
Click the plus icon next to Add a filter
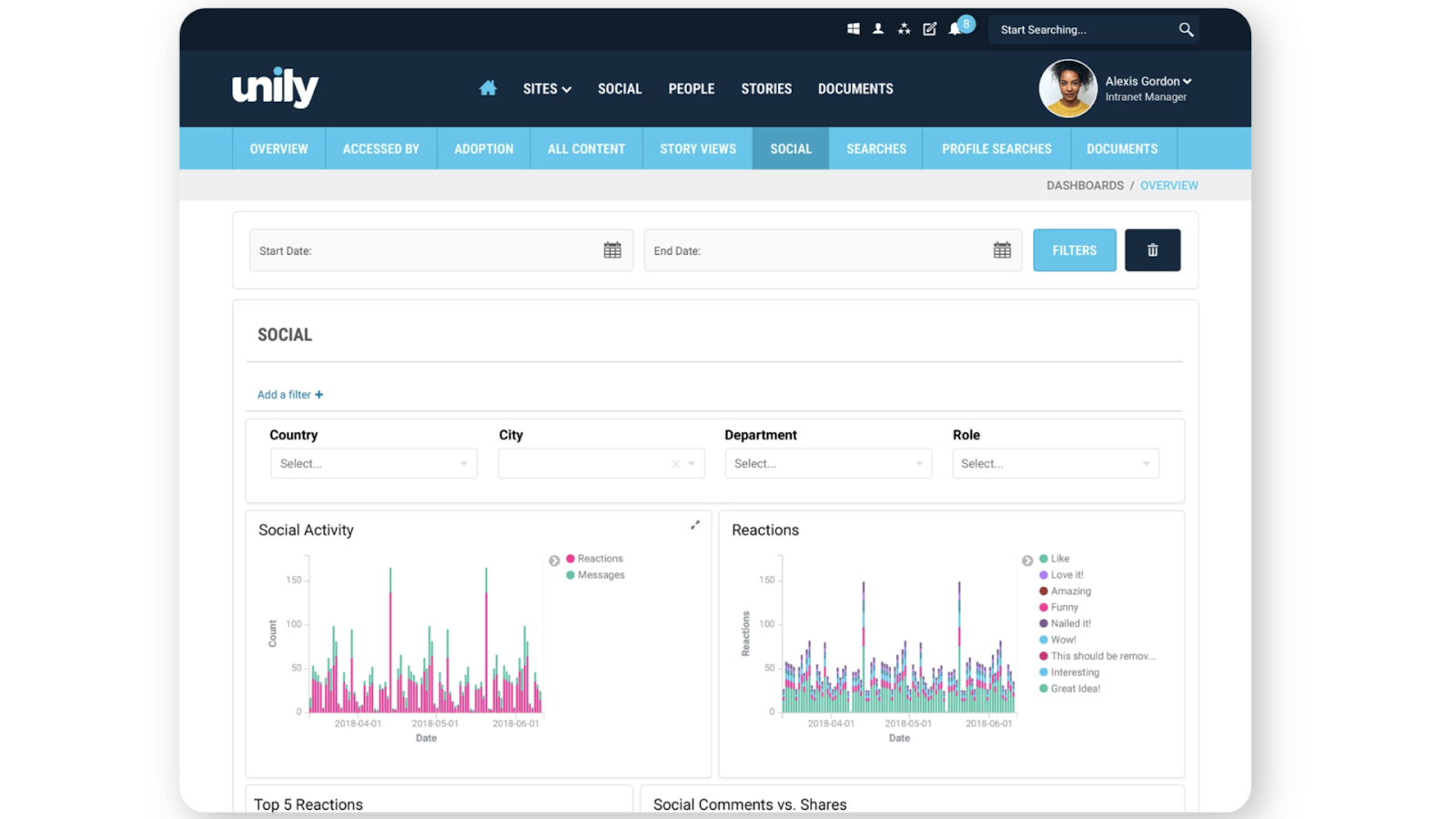click(x=319, y=395)
